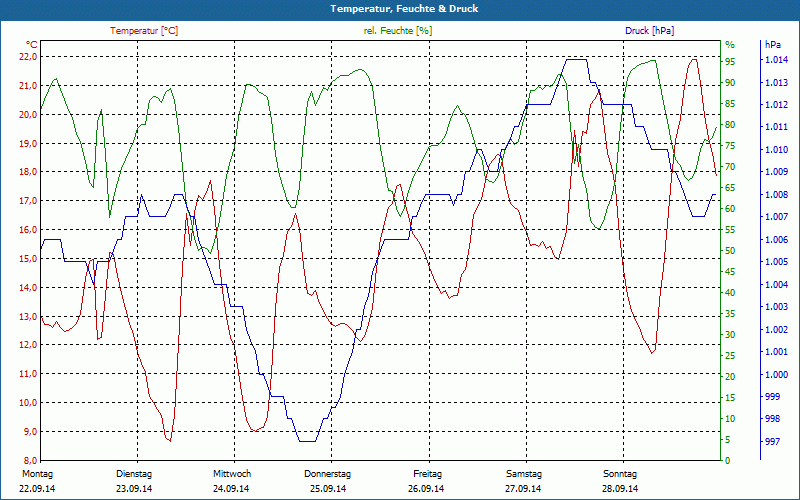Click the 60 humidity axis value
Viewport: 800px width, 500px height.
tap(730, 208)
